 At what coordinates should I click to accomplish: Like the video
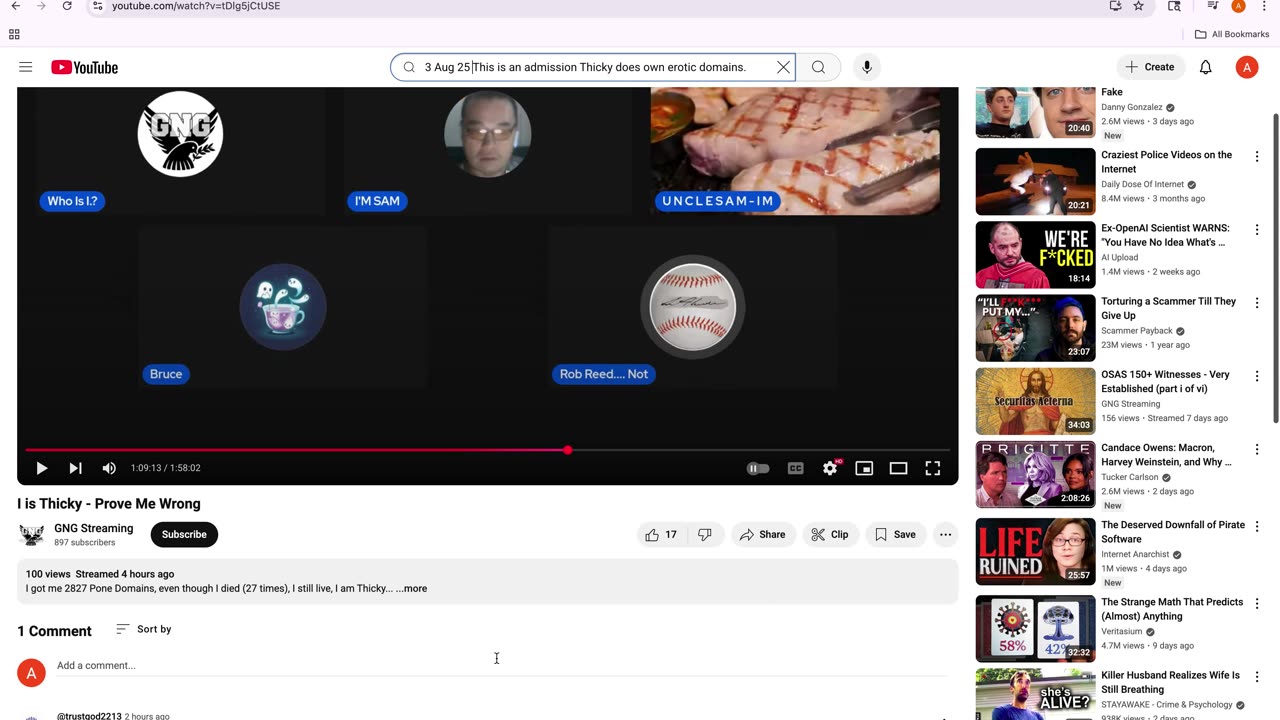pos(661,535)
